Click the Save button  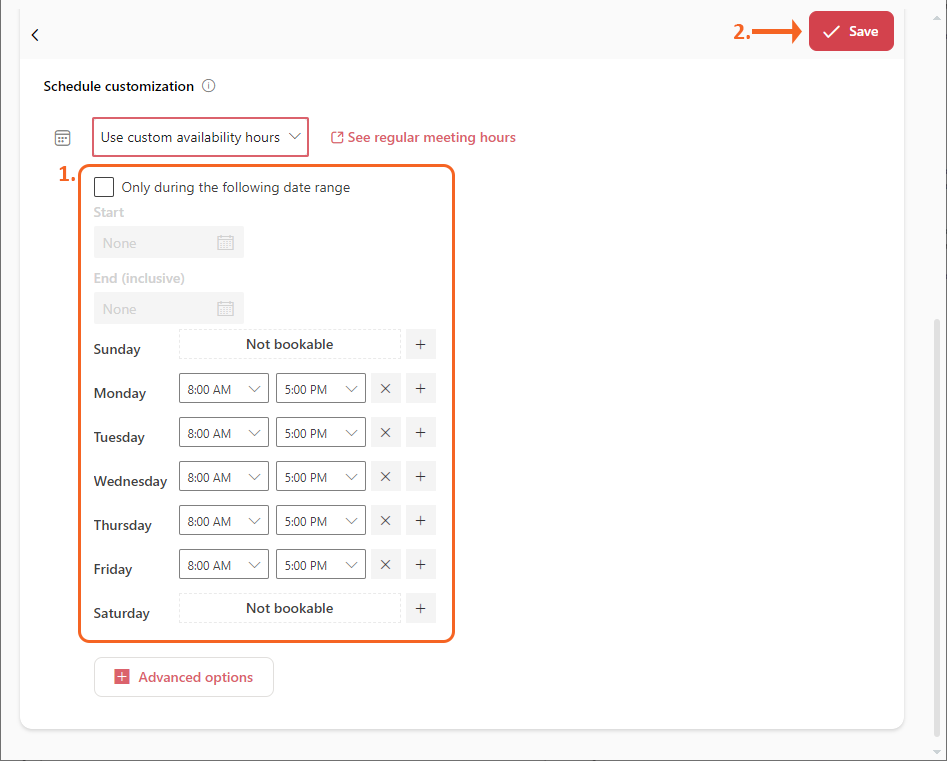[x=850, y=32]
